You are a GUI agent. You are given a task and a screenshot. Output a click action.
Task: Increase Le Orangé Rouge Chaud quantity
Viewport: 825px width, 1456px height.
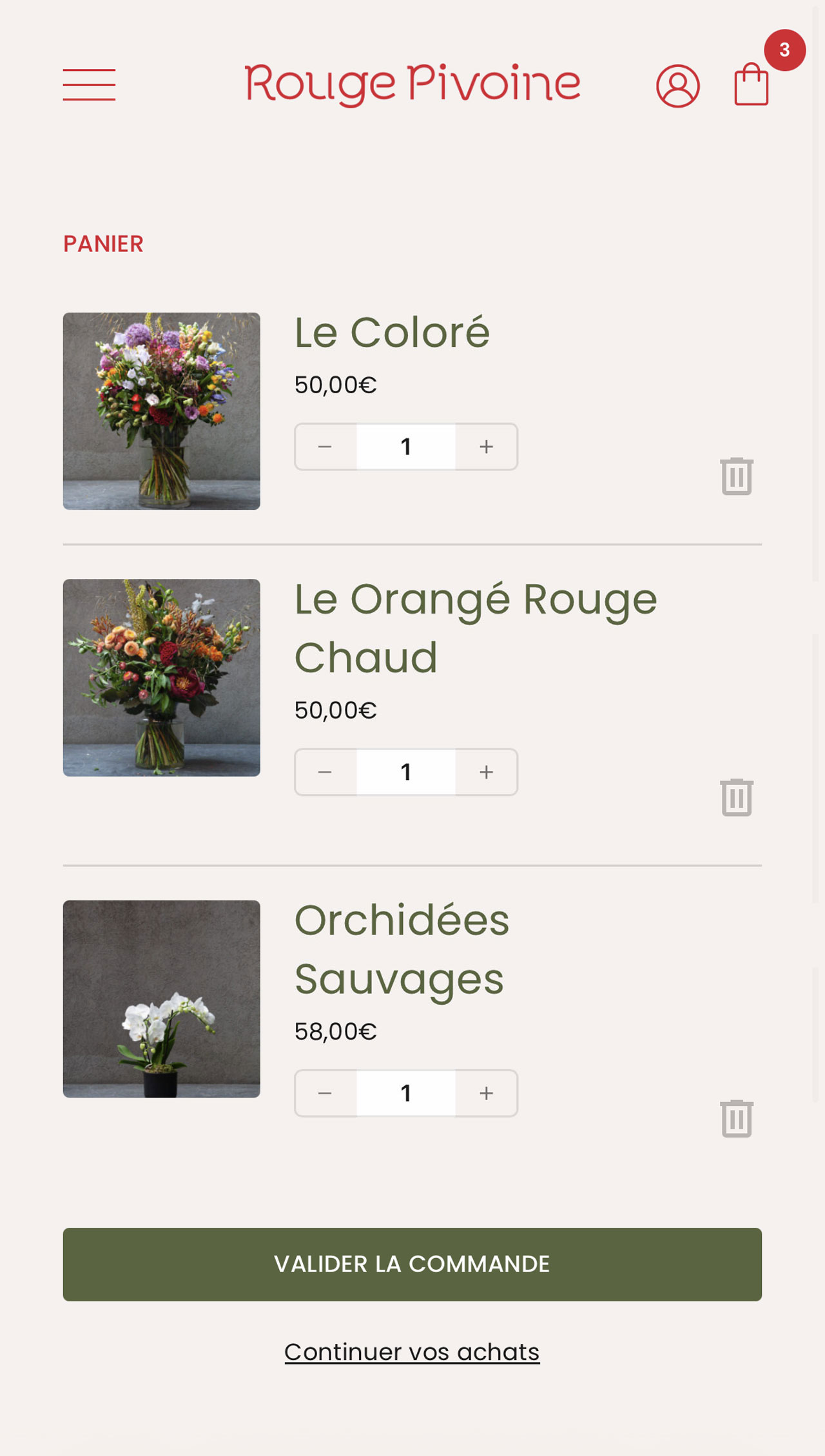(487, 772)
